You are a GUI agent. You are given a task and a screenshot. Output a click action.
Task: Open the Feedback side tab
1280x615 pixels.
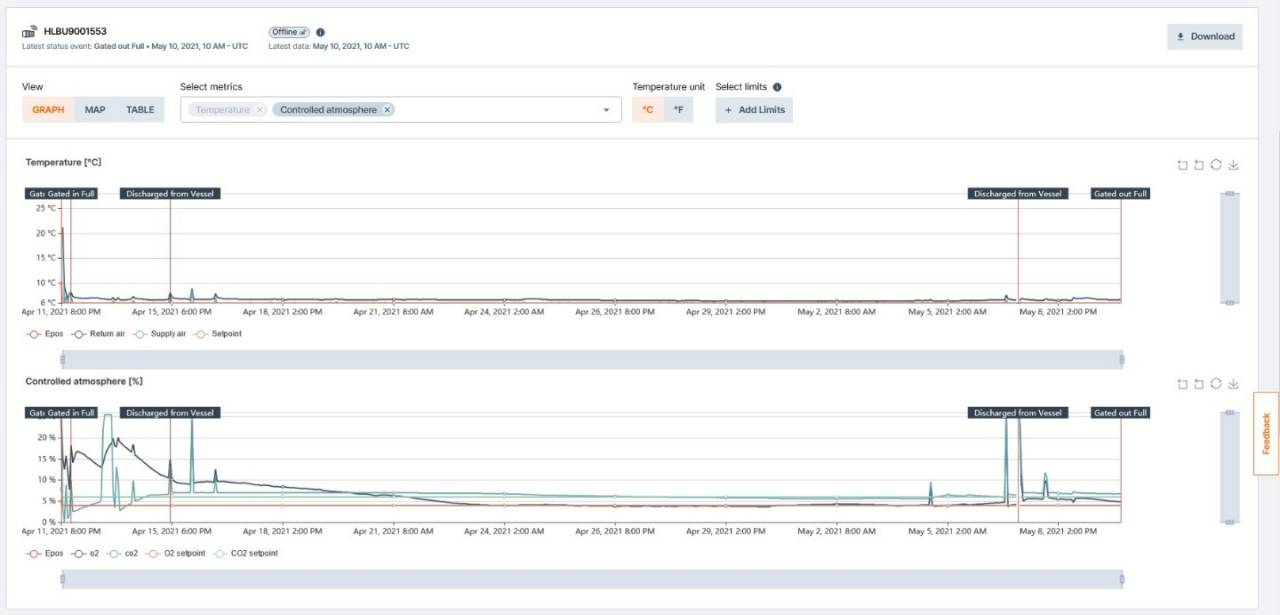[x=1266, y=433]
